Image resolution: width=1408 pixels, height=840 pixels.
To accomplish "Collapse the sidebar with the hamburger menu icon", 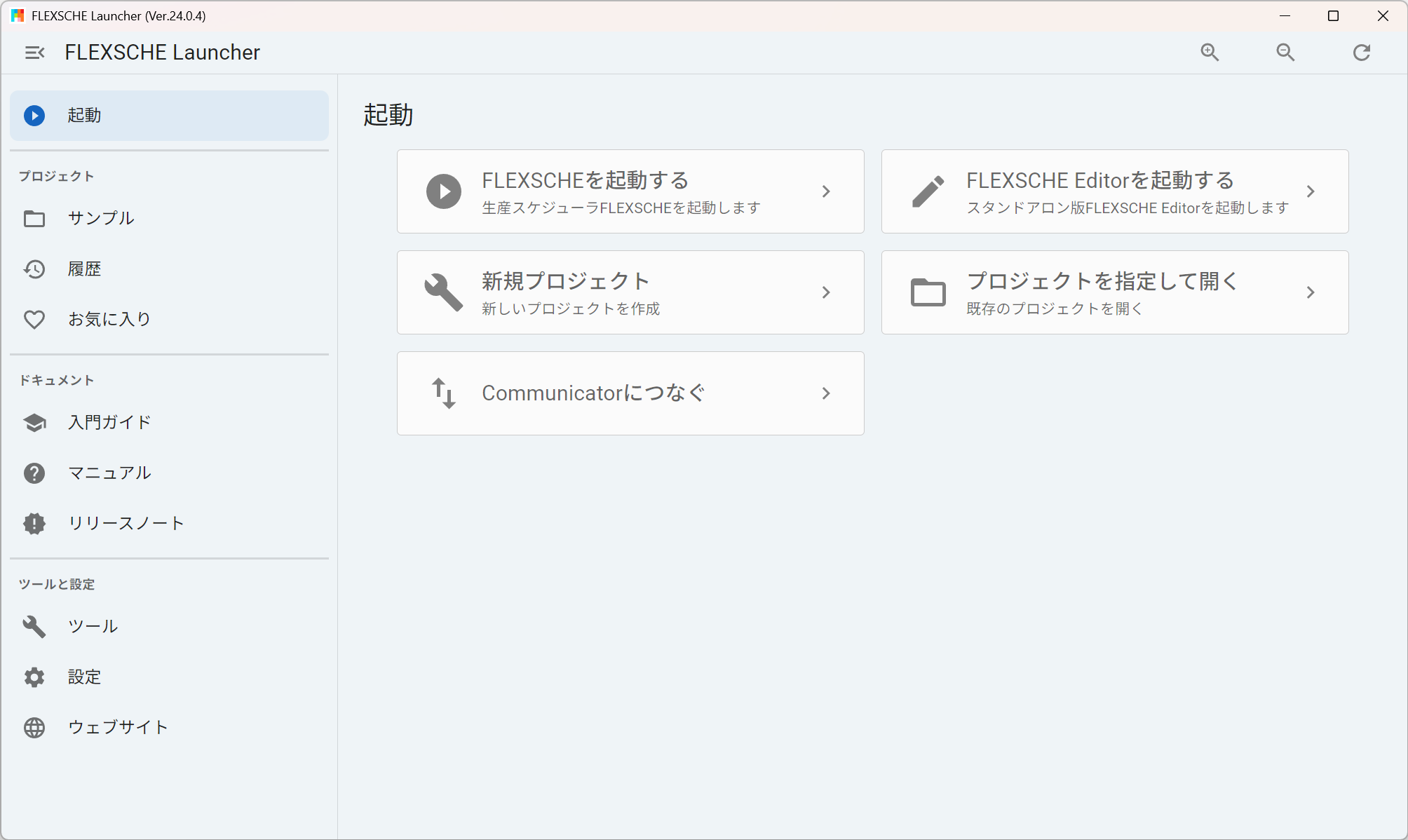I will click(34, 53).
